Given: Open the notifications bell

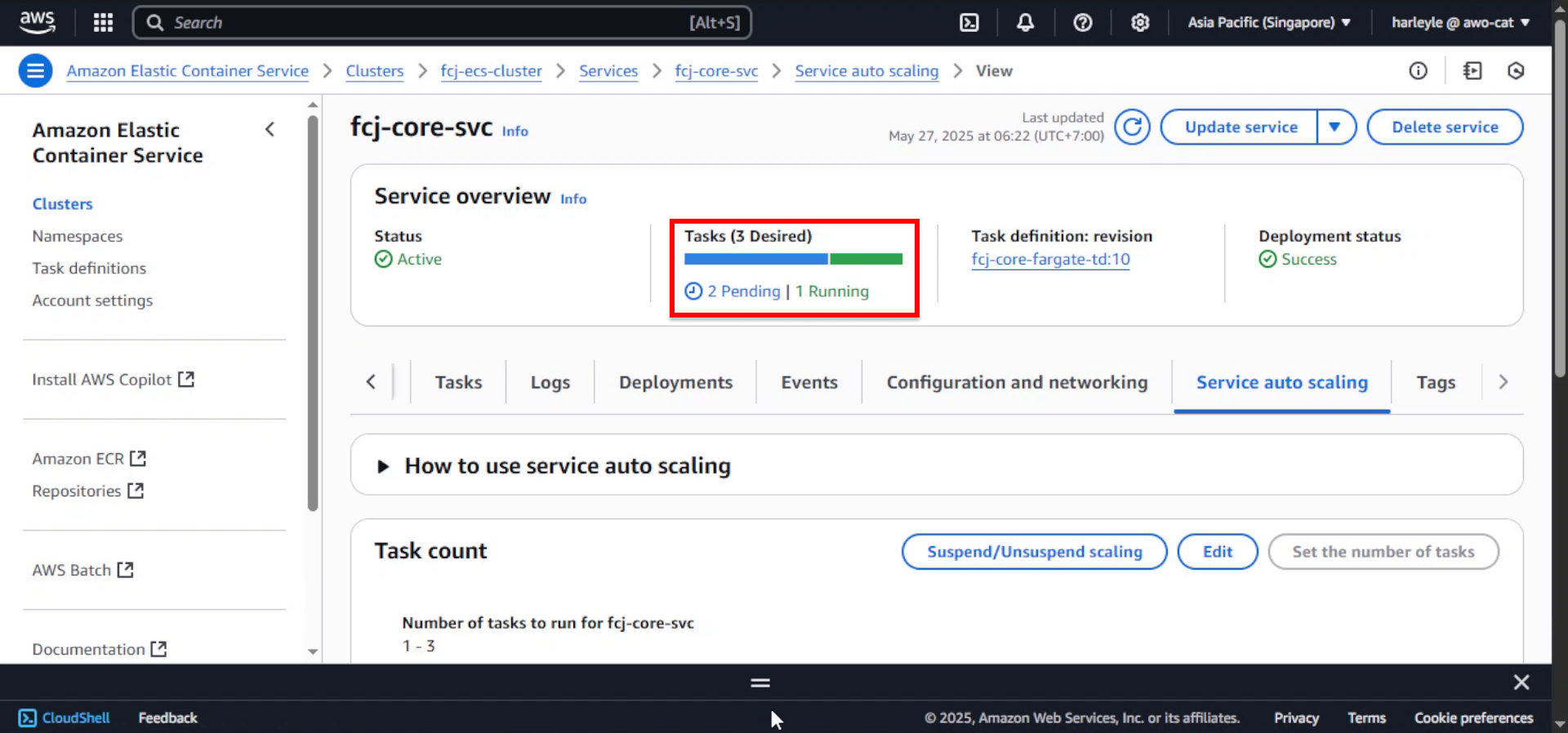Looking at the screenshot, I should pyautogui.click(x=1025, y=22).
